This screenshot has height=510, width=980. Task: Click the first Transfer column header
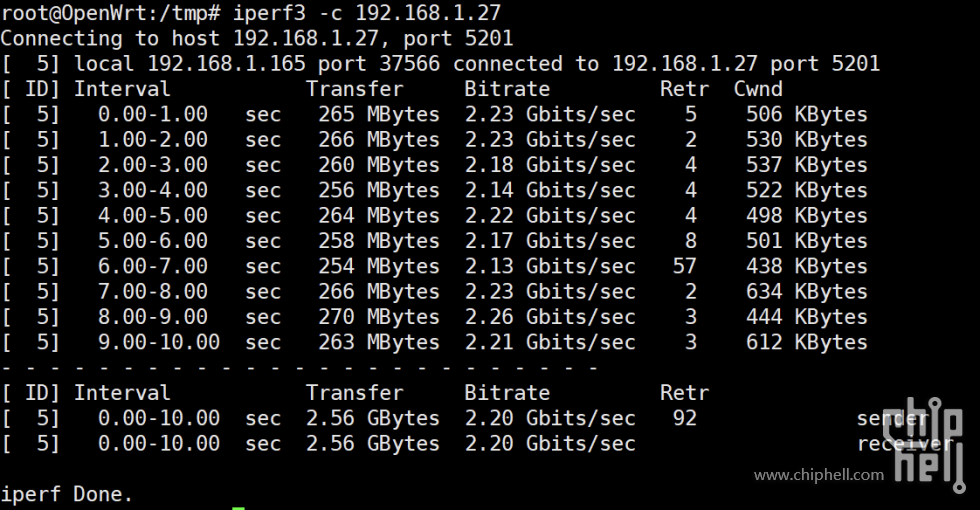pyautogui.click(x=354, y=89)
